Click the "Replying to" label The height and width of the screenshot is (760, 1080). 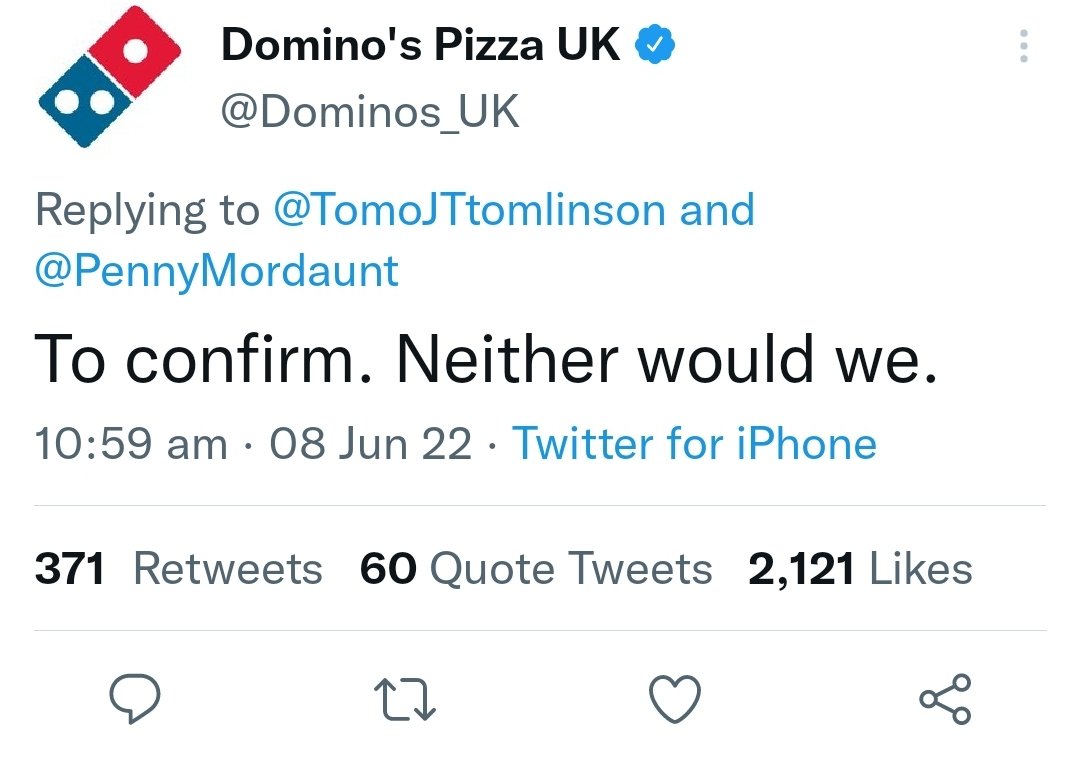[146, 211]
